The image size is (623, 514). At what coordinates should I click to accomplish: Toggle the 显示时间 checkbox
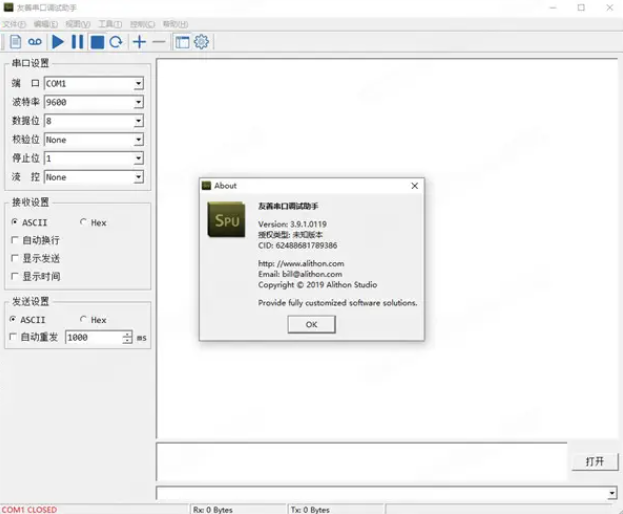pyautogui.click(x=14, y=276)
